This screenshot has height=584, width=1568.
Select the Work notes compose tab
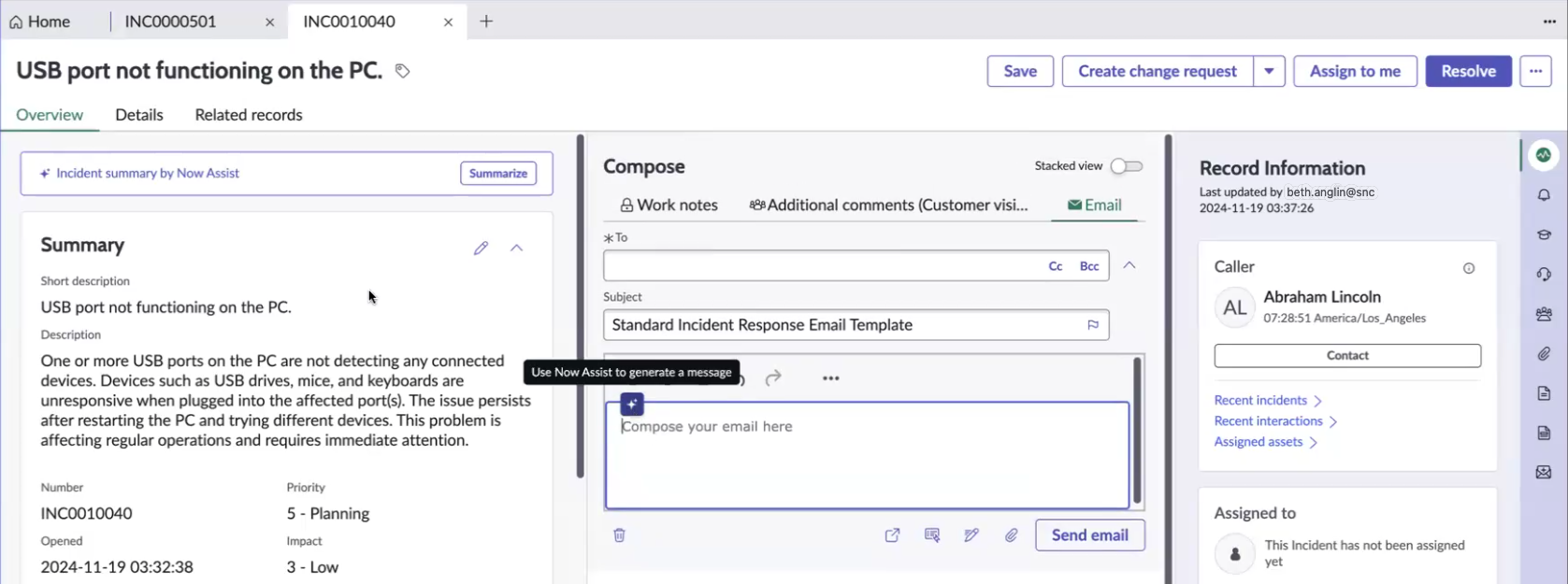[x=669, y=205]
